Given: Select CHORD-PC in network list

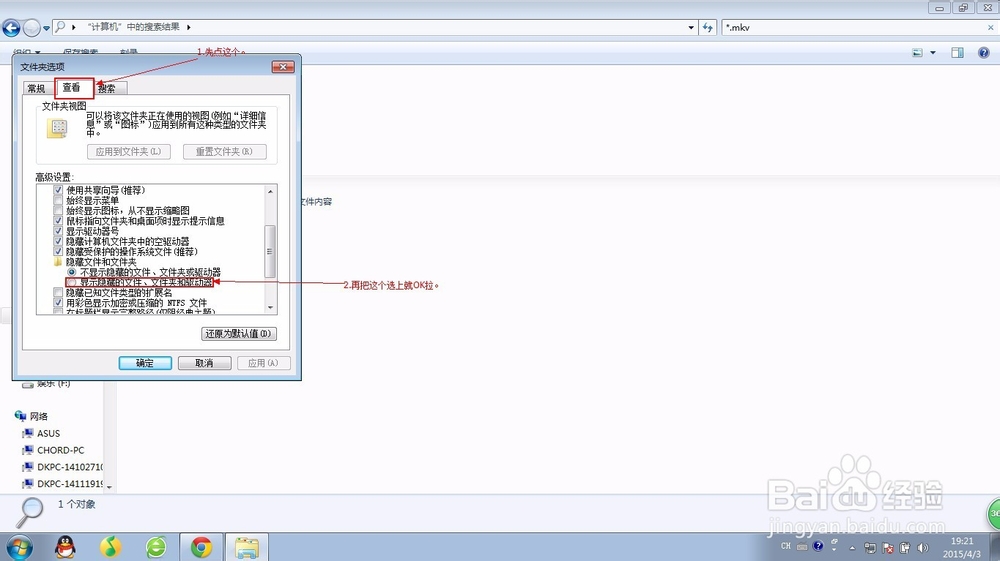Looking at the screenshot, I should coord(54,450).
